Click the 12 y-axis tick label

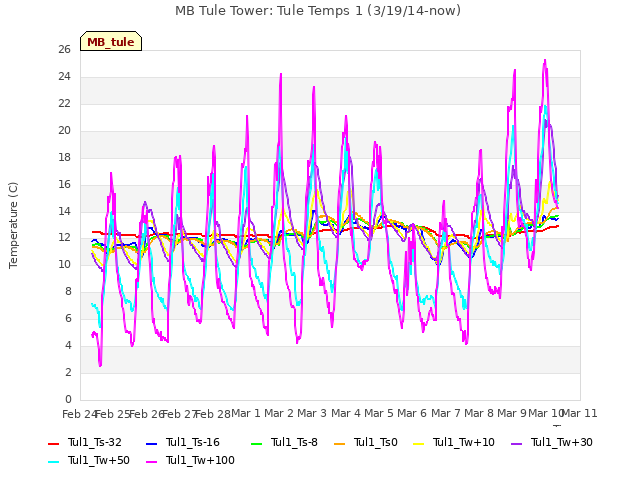point(64,238)
